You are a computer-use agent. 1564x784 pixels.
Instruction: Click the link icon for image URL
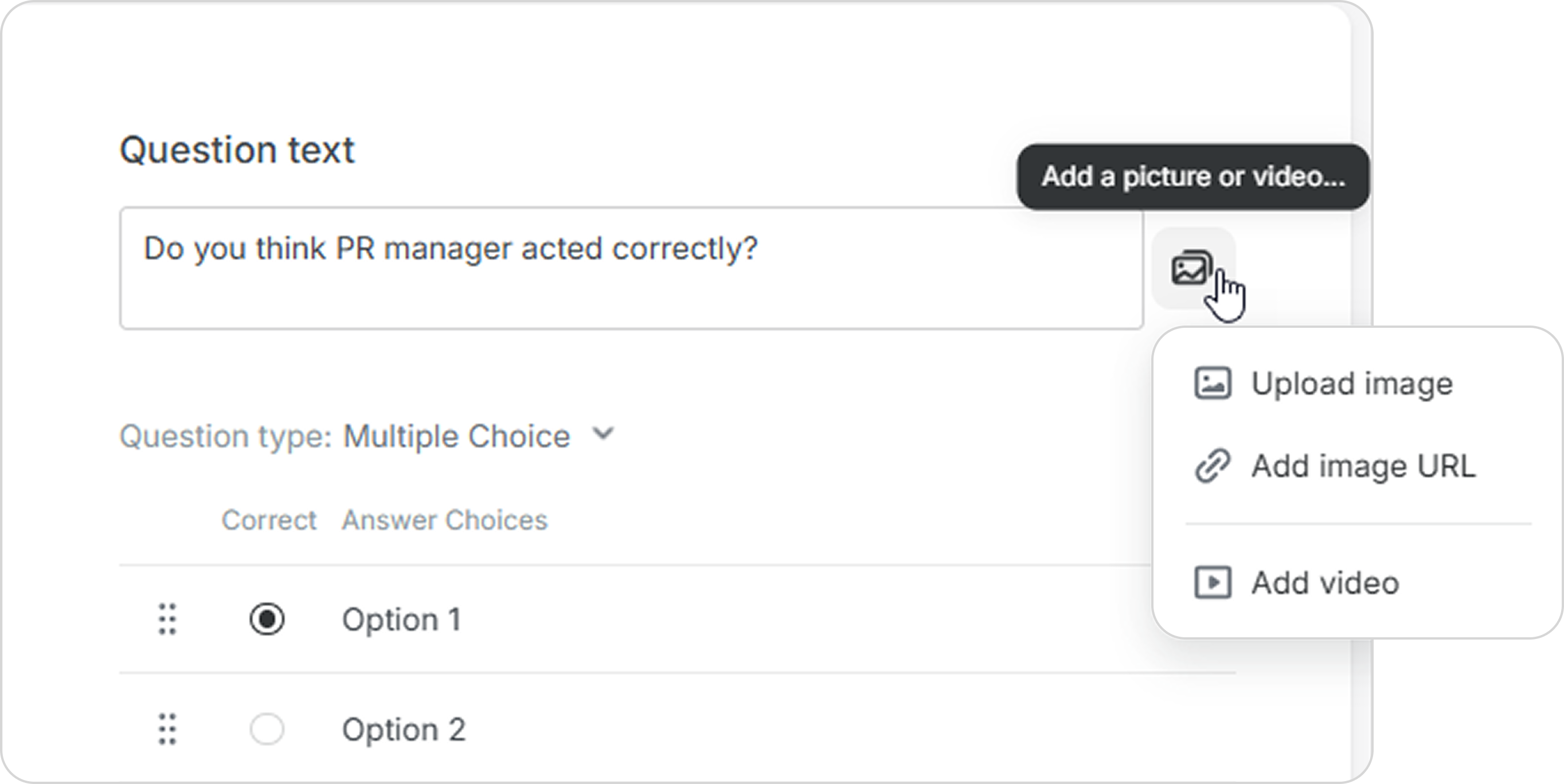[1213, 466]
